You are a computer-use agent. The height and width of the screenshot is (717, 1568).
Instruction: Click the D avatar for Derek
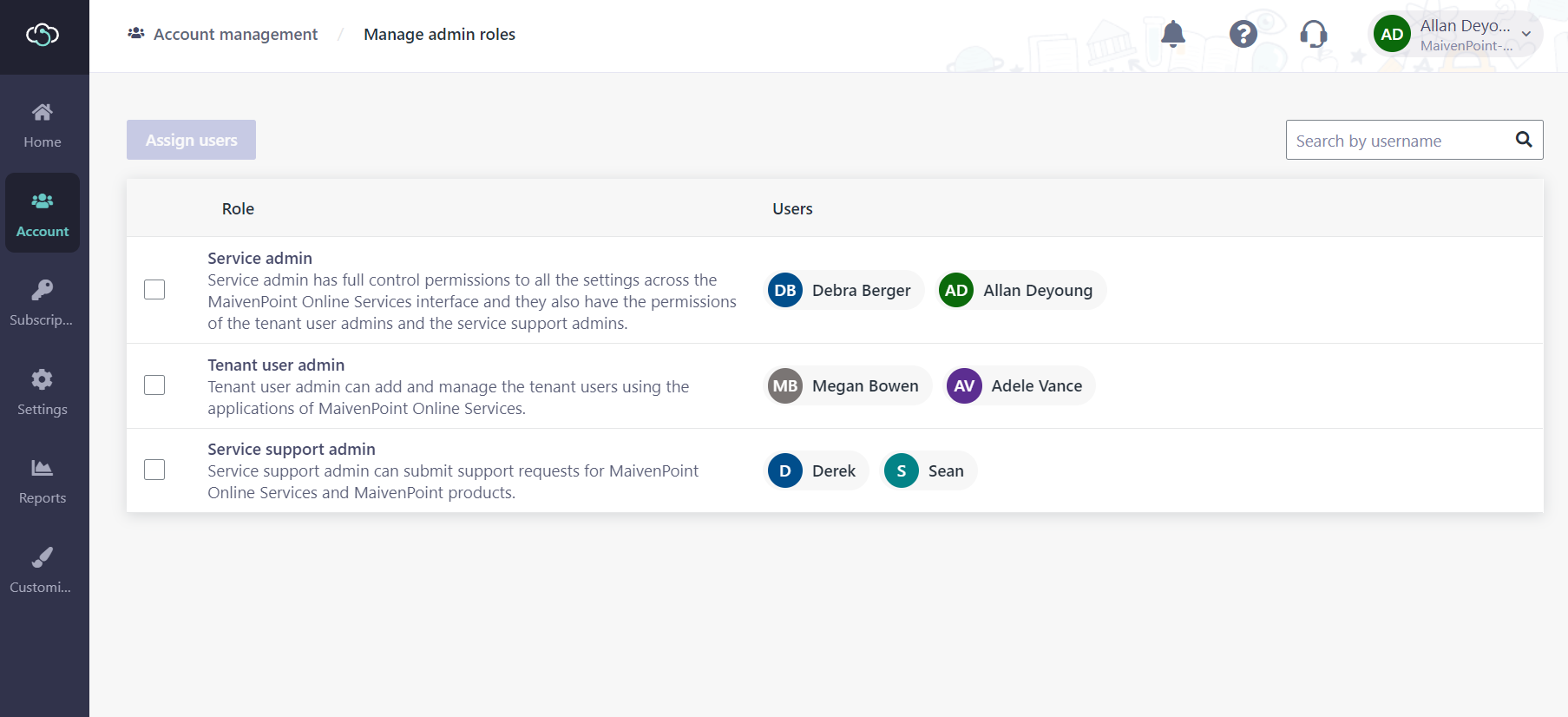pos(785,470)
